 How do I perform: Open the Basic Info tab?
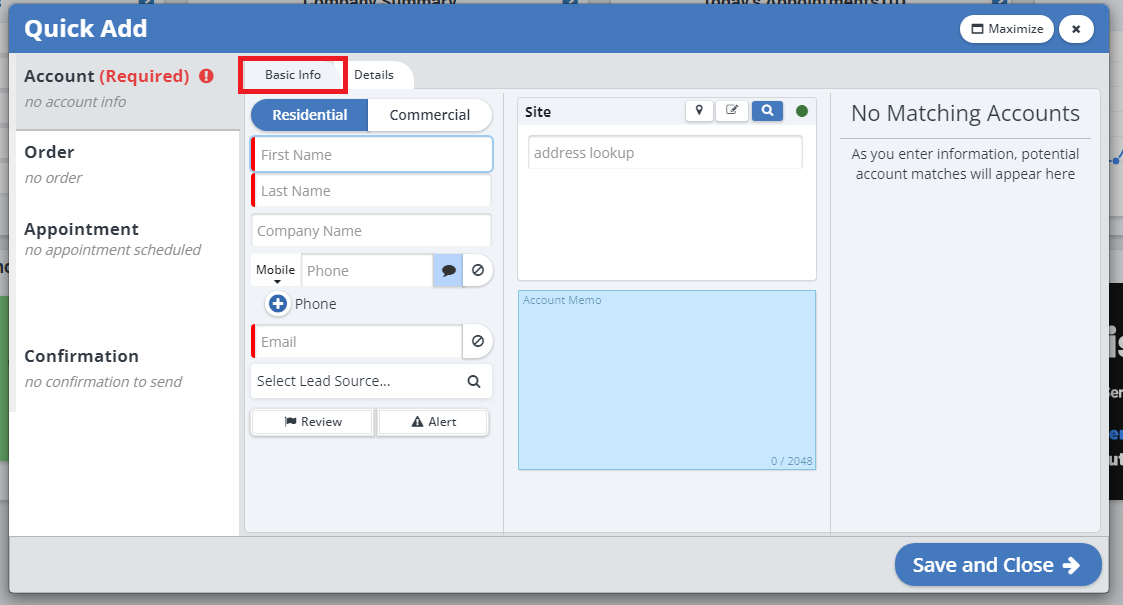293,75
